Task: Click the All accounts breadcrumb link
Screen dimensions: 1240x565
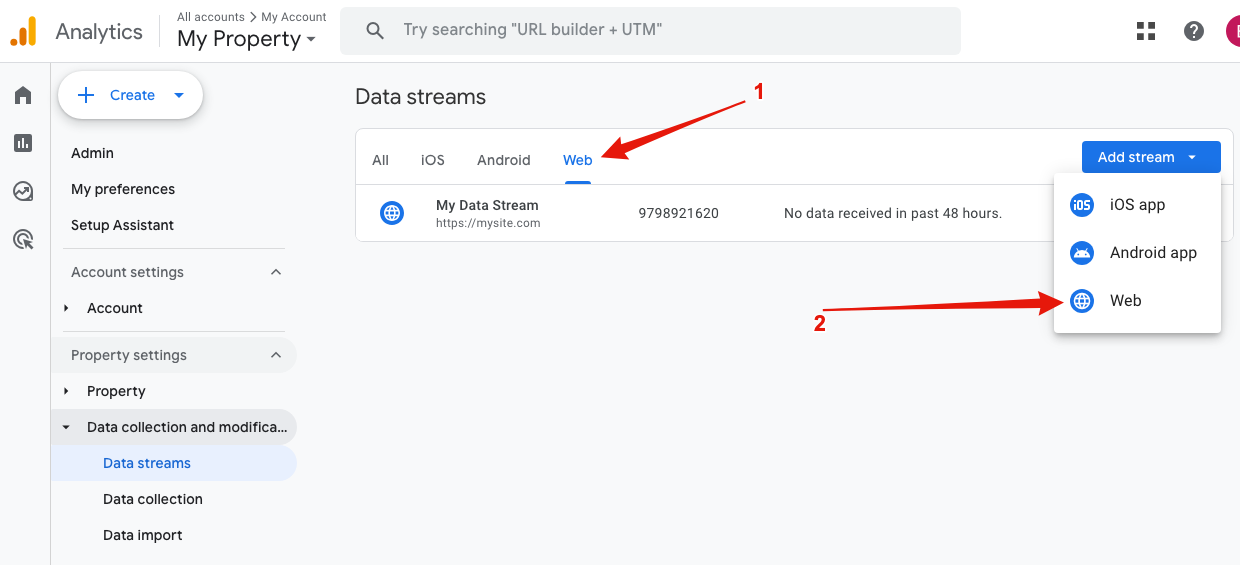Action: point(210,17)
